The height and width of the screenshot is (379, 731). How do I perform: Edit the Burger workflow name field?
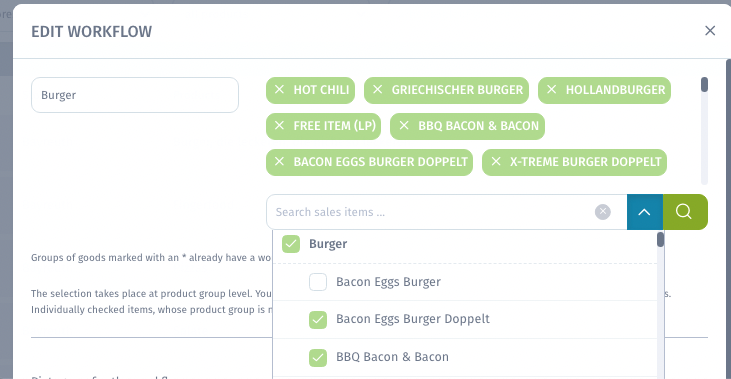click(135, 95)
